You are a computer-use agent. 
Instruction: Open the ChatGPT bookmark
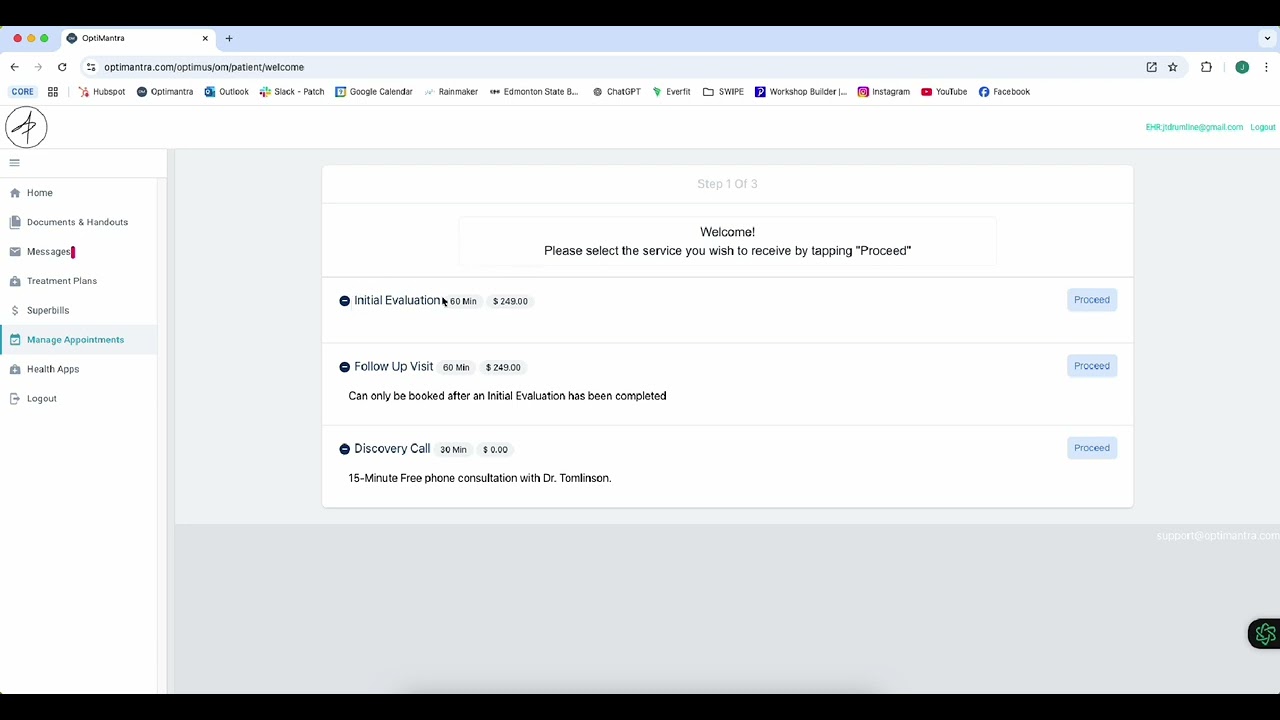tap(616, 92)
